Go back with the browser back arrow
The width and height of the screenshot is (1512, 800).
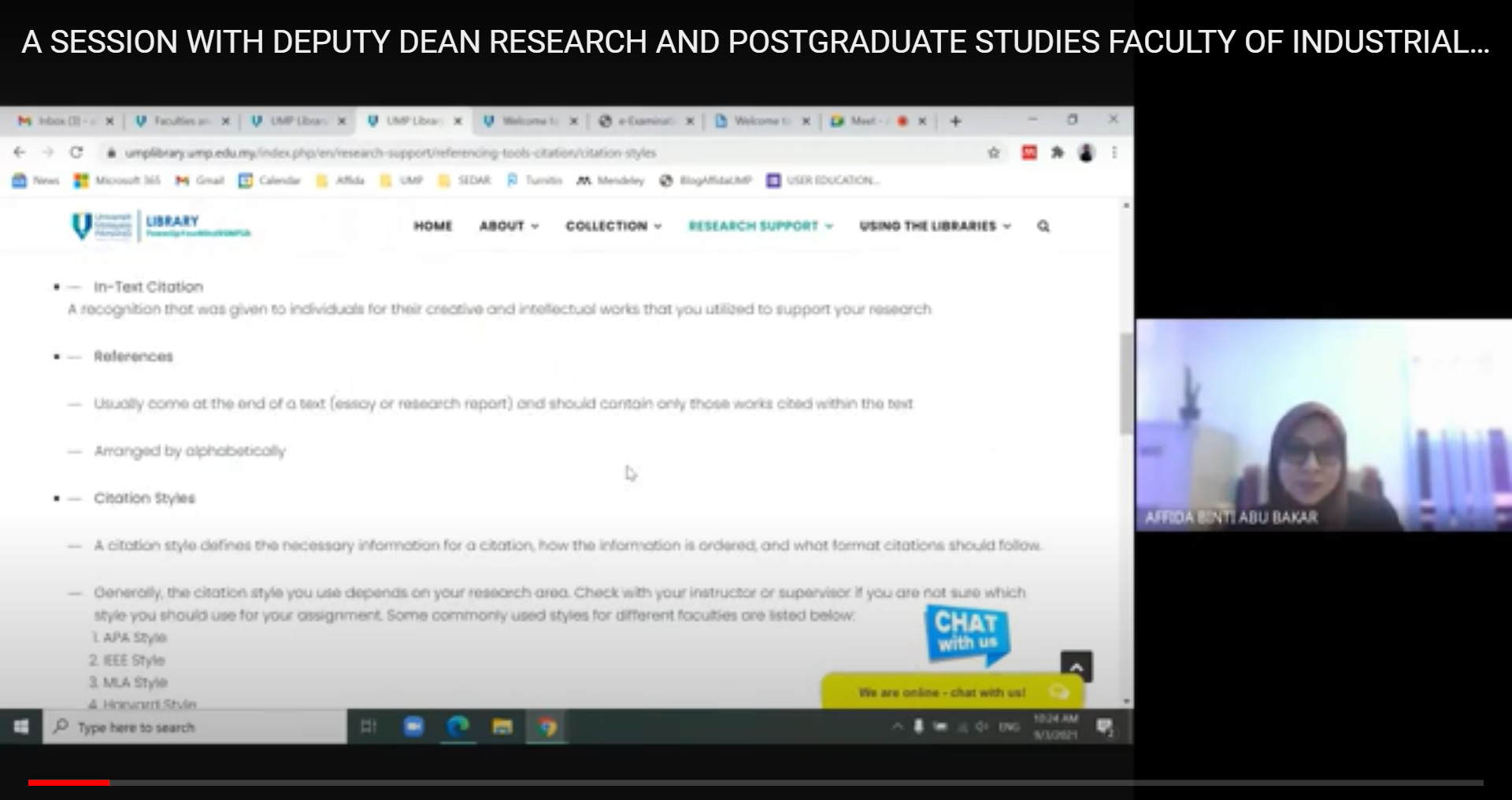click(20, 152)
